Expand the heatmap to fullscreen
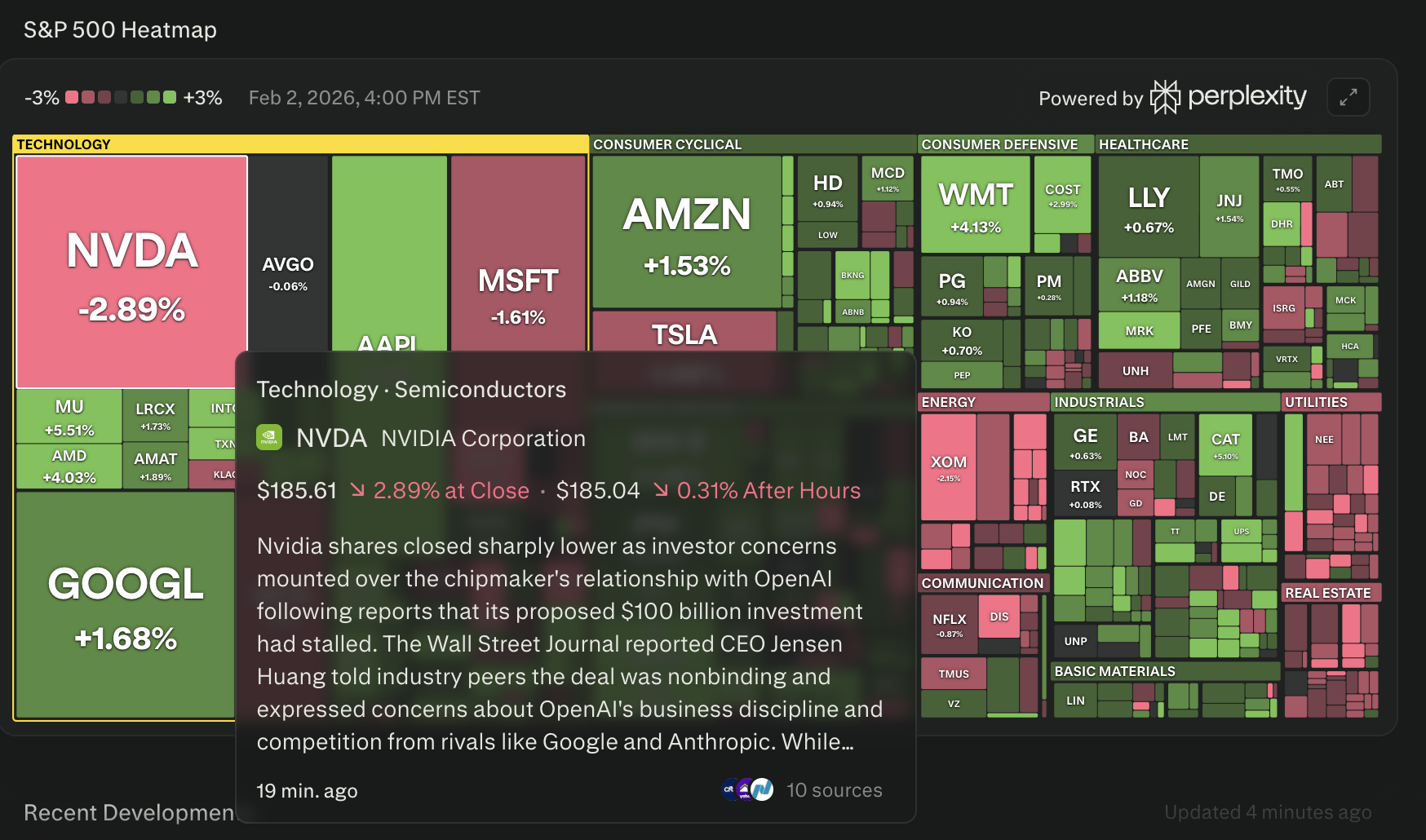 click(1348, 97)
